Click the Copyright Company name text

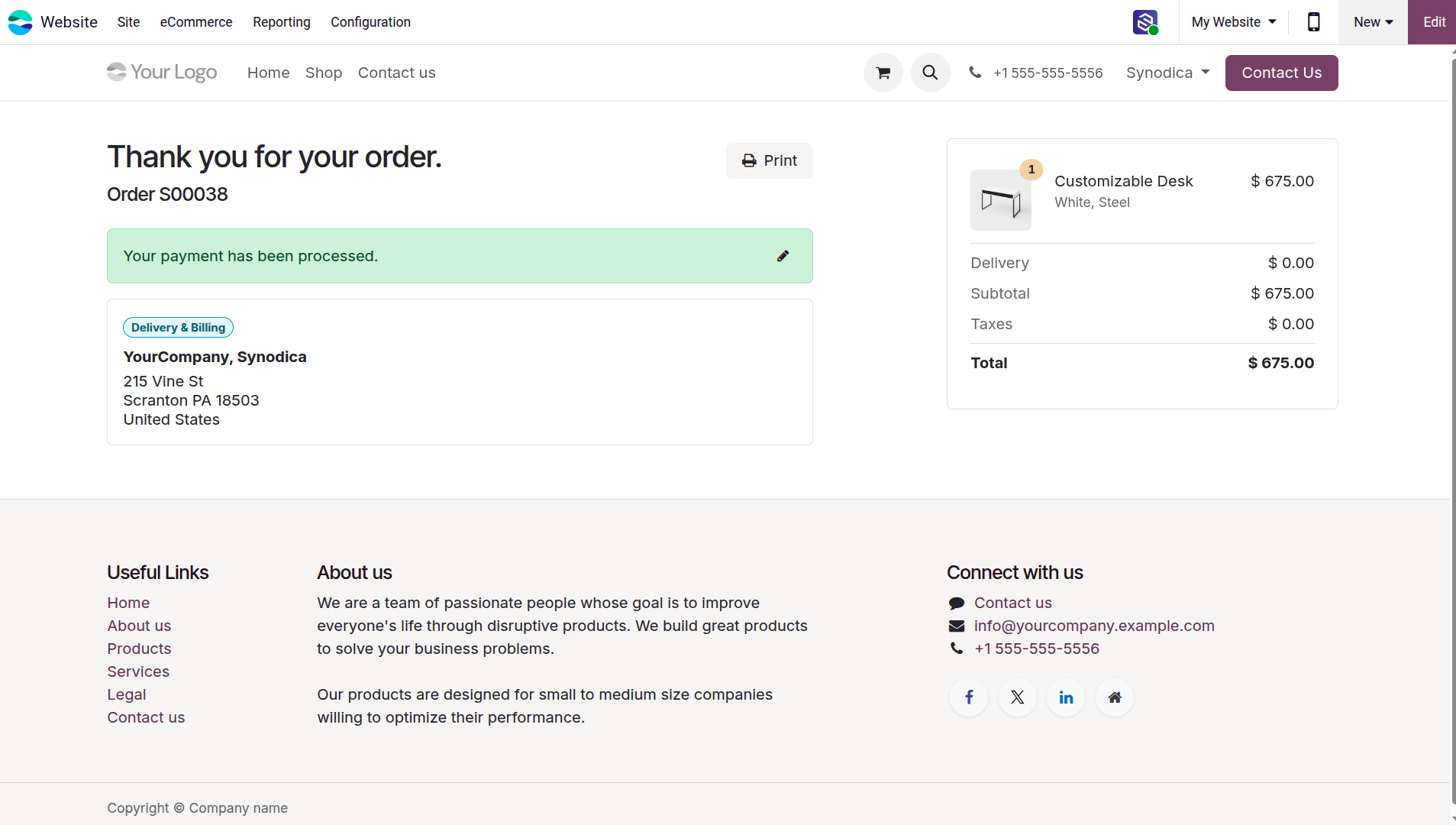(197, 808)
